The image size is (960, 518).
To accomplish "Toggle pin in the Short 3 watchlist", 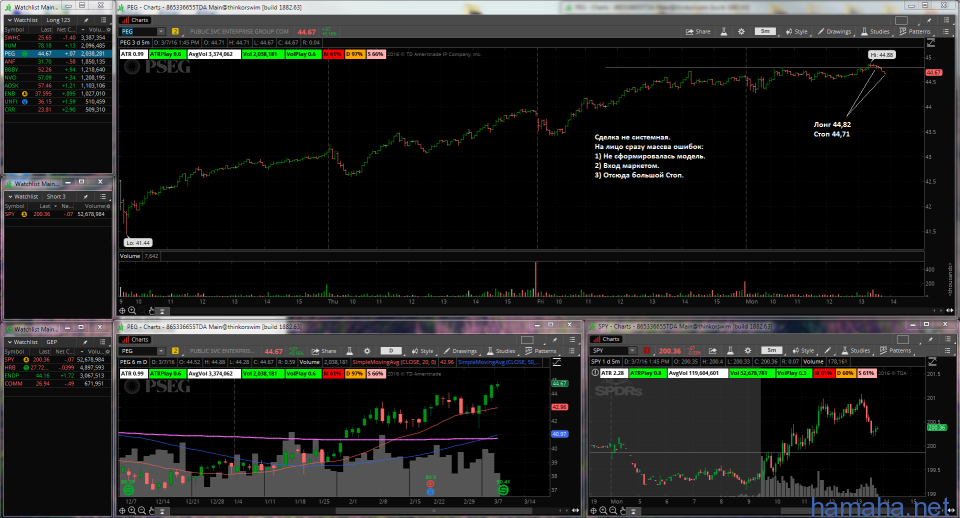I will click(x=86, y=197).
